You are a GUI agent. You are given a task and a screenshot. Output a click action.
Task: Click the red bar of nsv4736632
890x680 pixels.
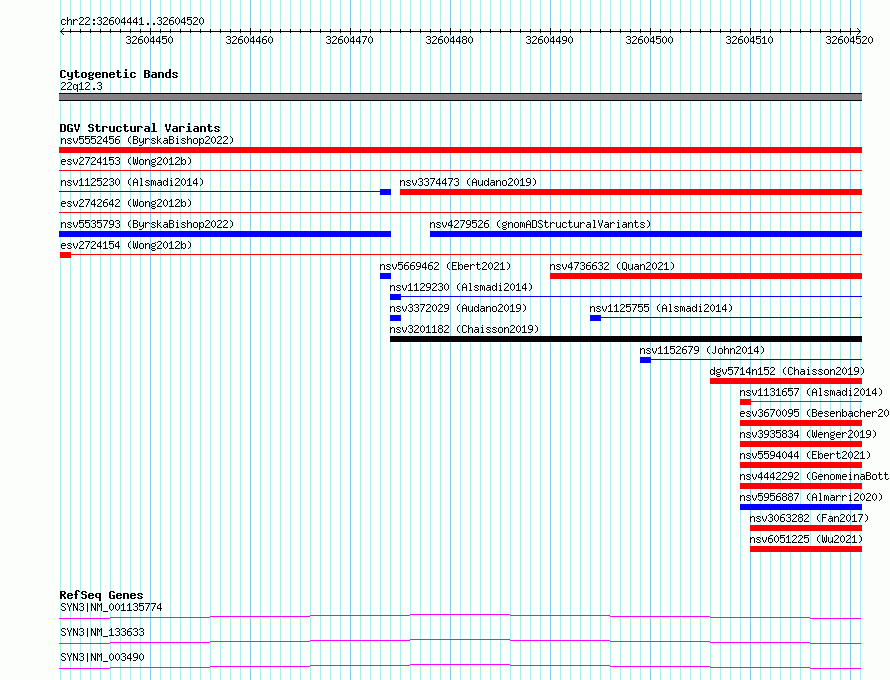click(706, 276)
